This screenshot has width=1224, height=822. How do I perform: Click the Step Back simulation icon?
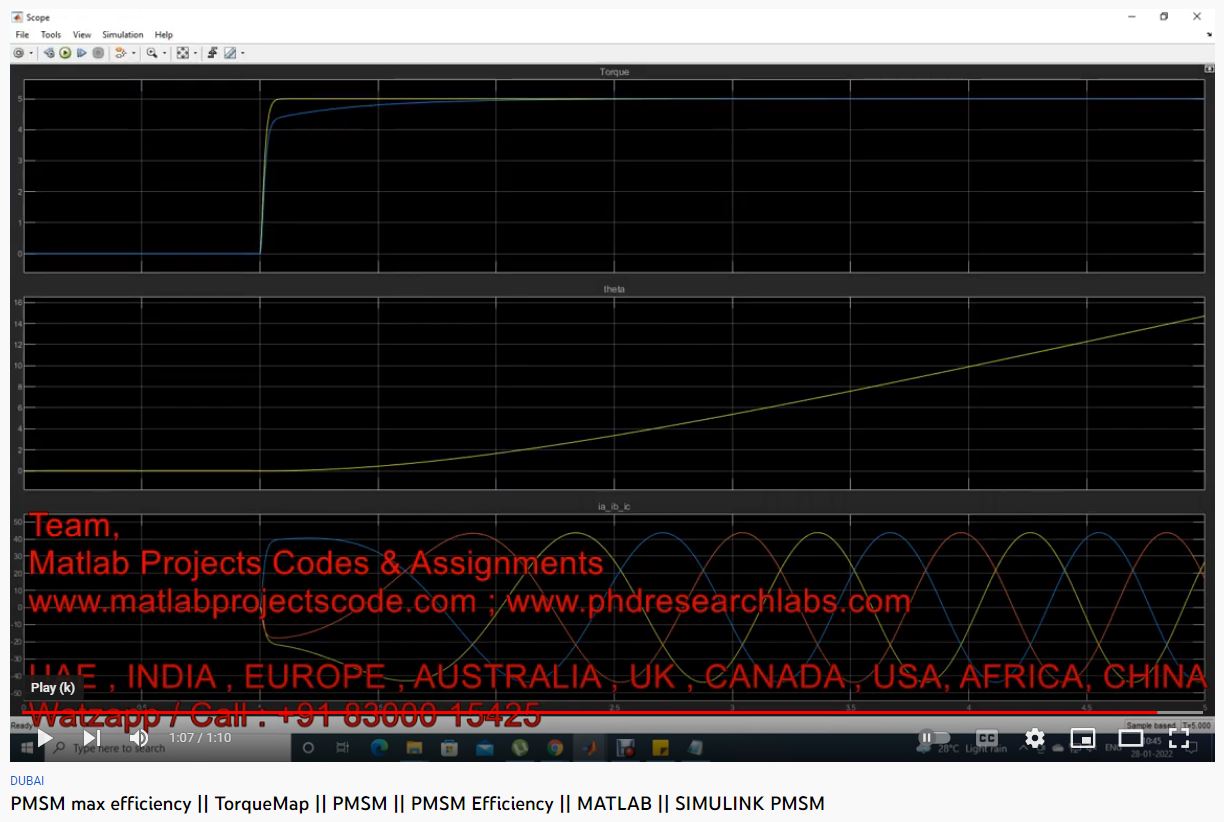[x=49, y=53]
